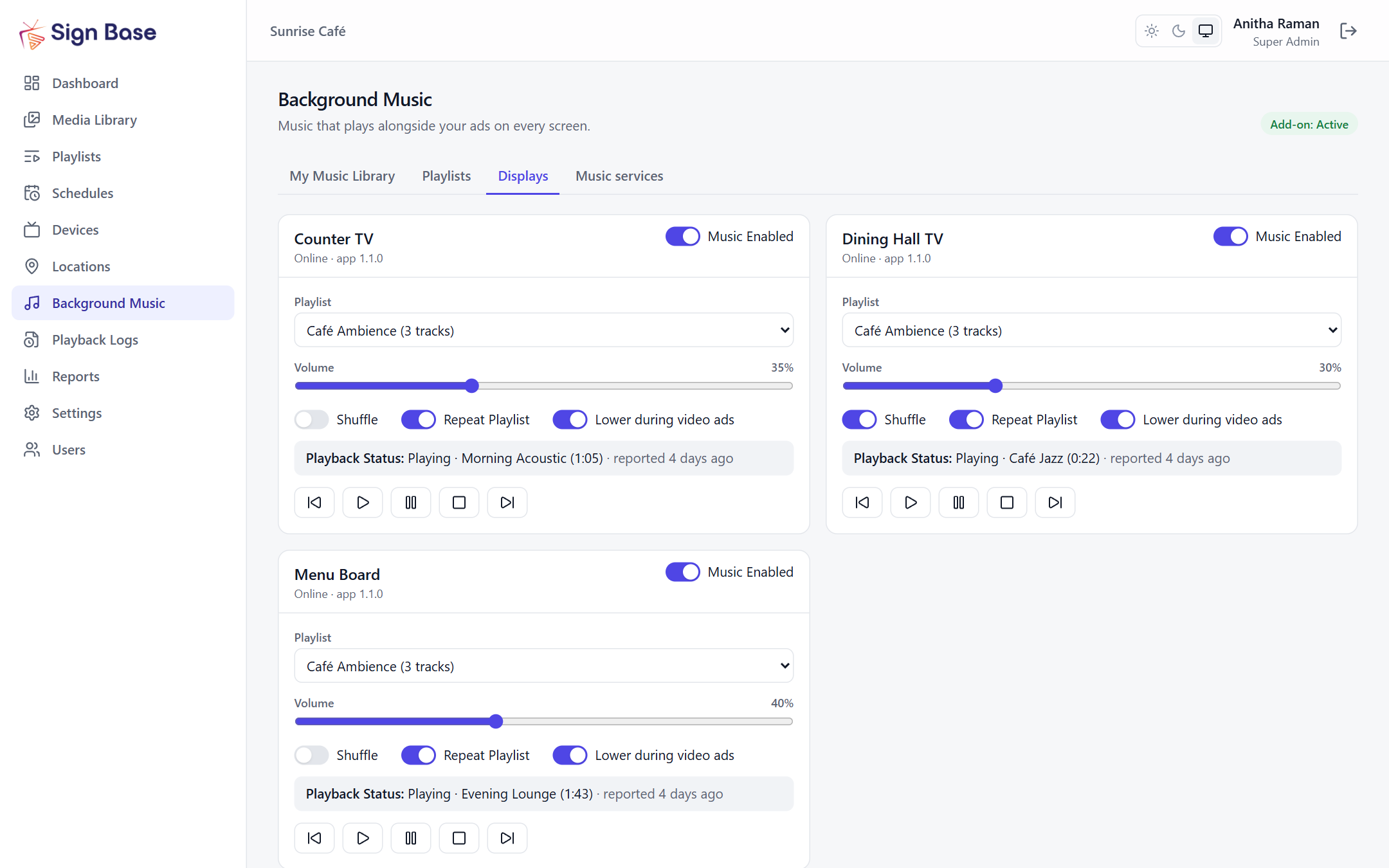Stop playback on Counter TV

(459, 502)
